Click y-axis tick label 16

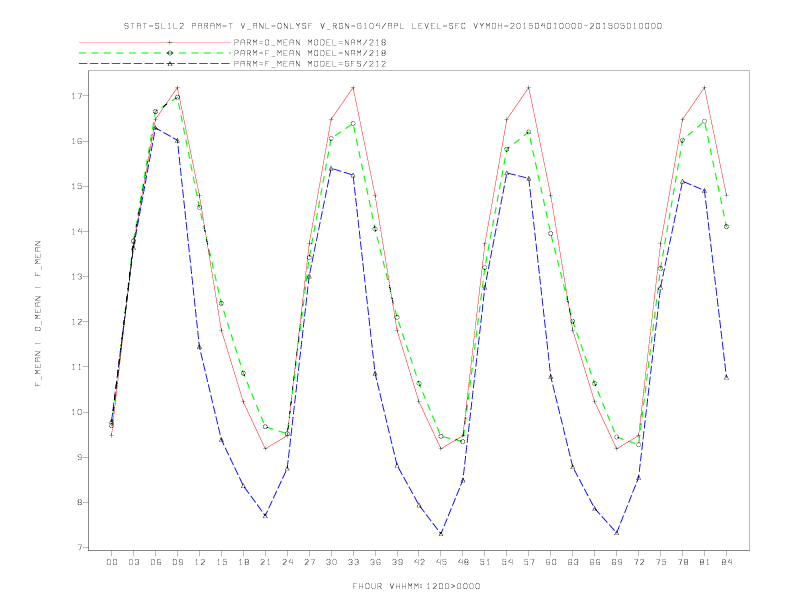77,141
